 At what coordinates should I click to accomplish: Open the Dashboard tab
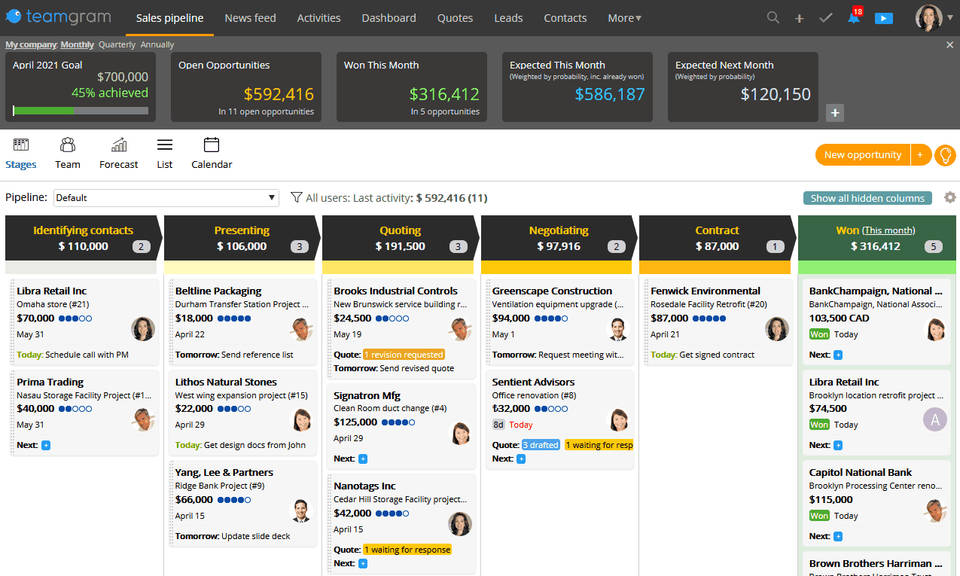point(389,18)
